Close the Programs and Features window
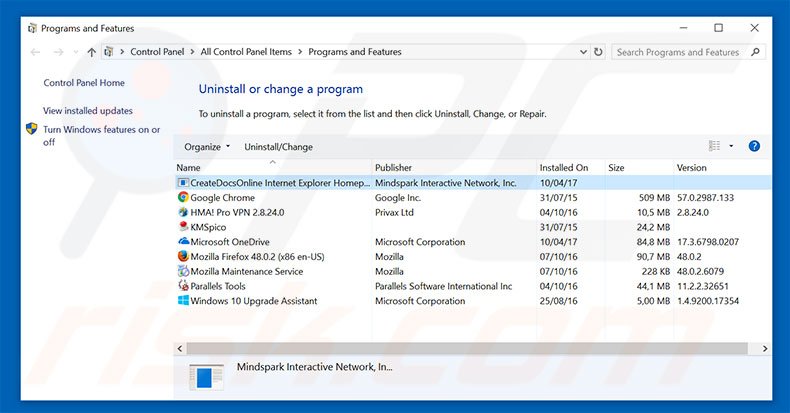The width and height of the screenshot is (790, 413). pyautogui.click(x=754, y=28)
